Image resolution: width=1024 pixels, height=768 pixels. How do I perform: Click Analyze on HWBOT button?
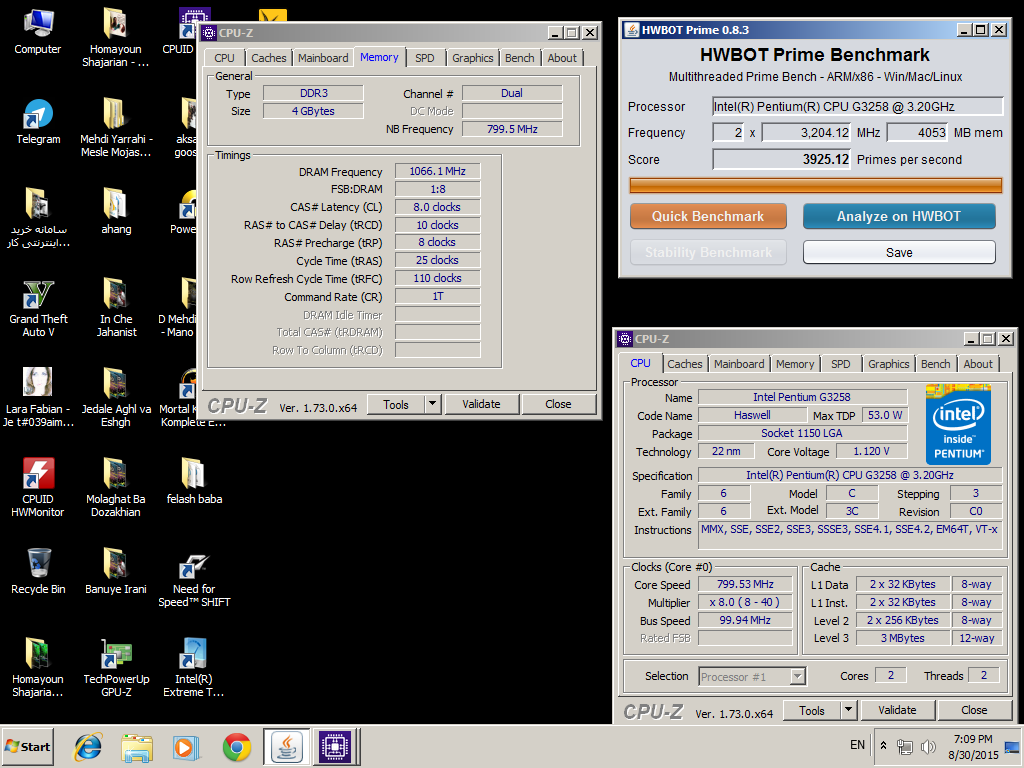[x=899, y=217]
